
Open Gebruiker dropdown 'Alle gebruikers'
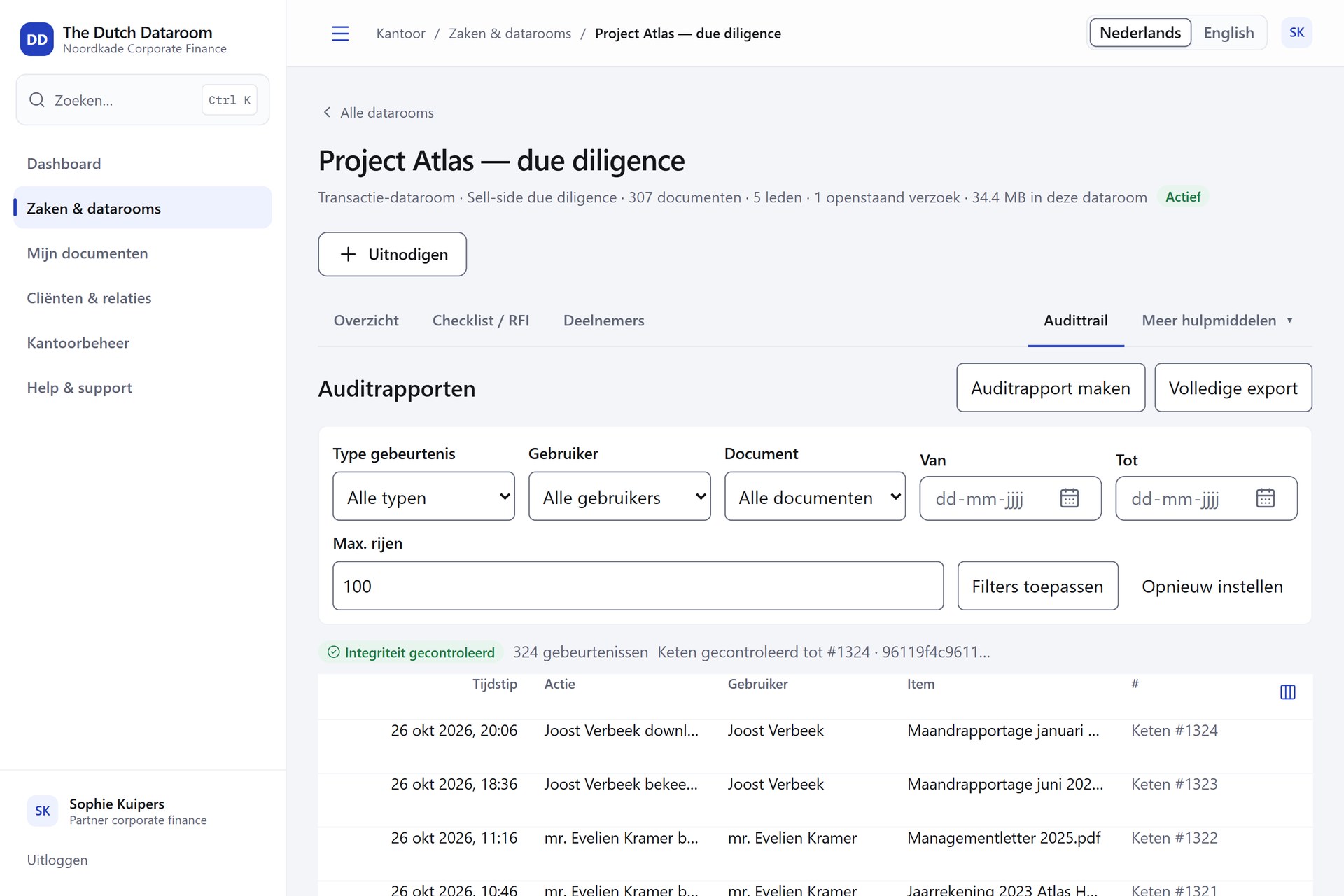pyautogui.click(x=619, y=496)
